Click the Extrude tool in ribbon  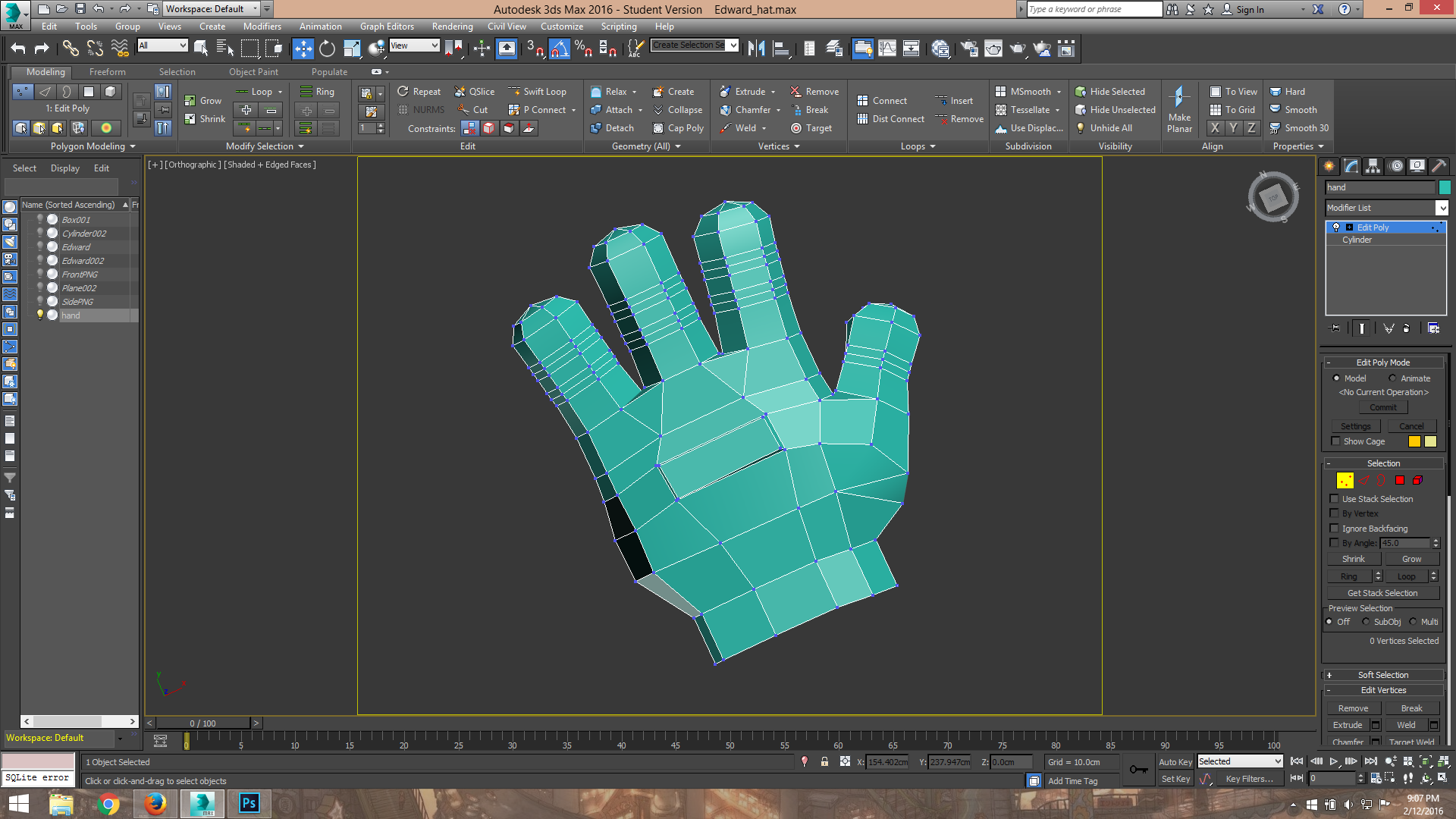point(742,92)
